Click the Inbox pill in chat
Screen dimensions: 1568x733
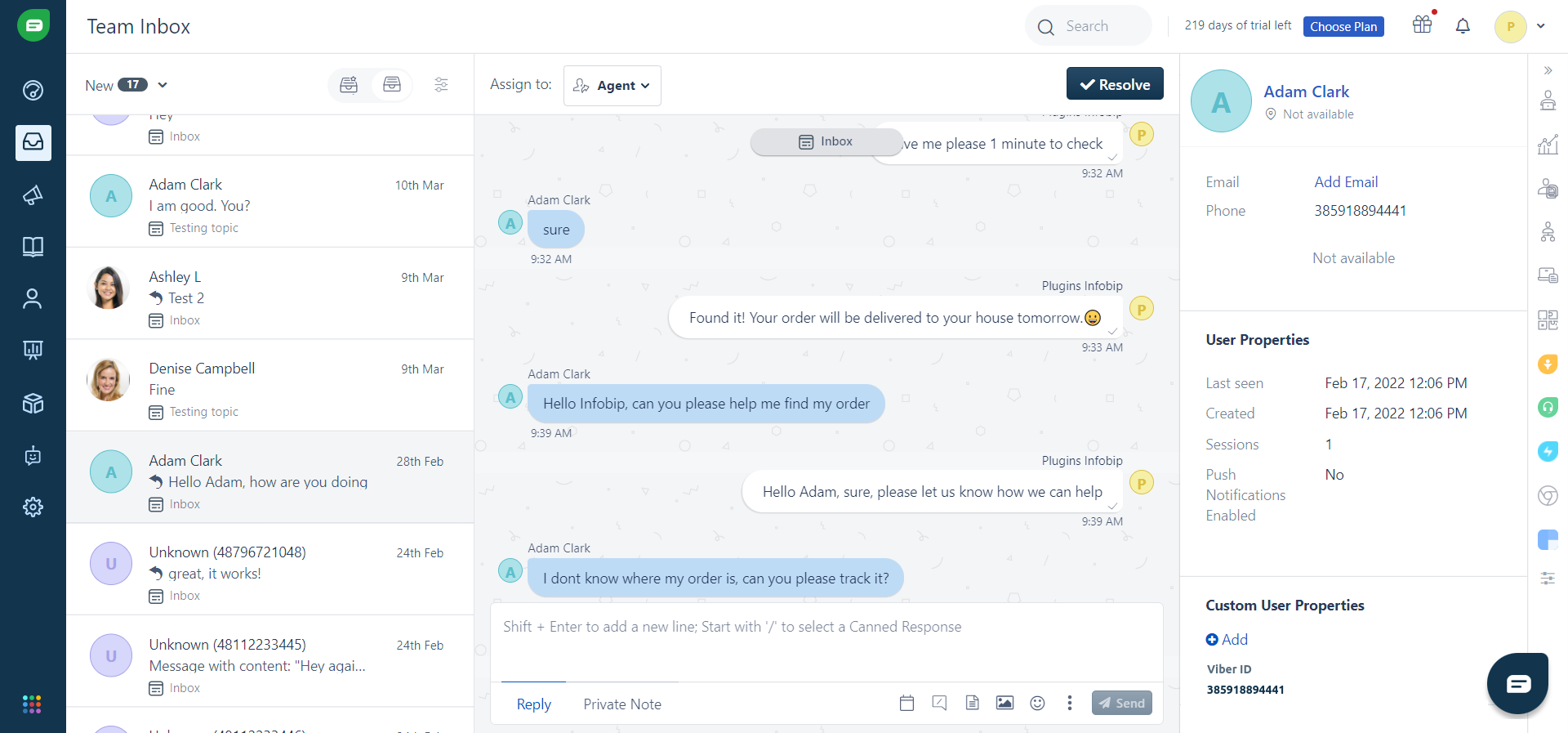tap(826, 141)
